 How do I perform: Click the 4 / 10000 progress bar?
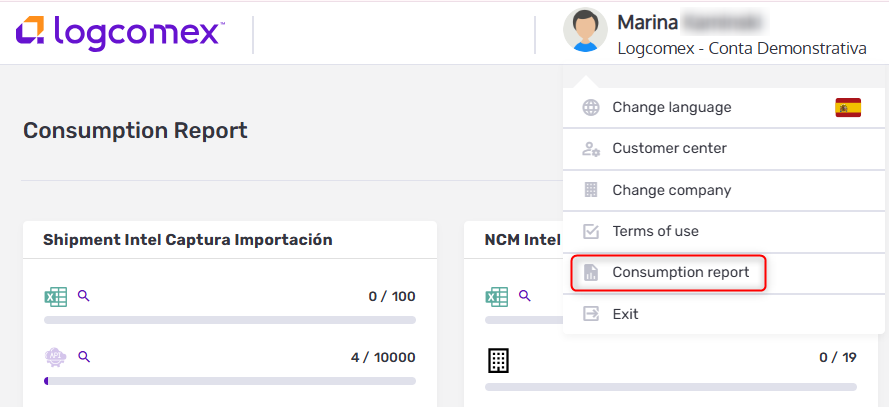tap(230, 381)
